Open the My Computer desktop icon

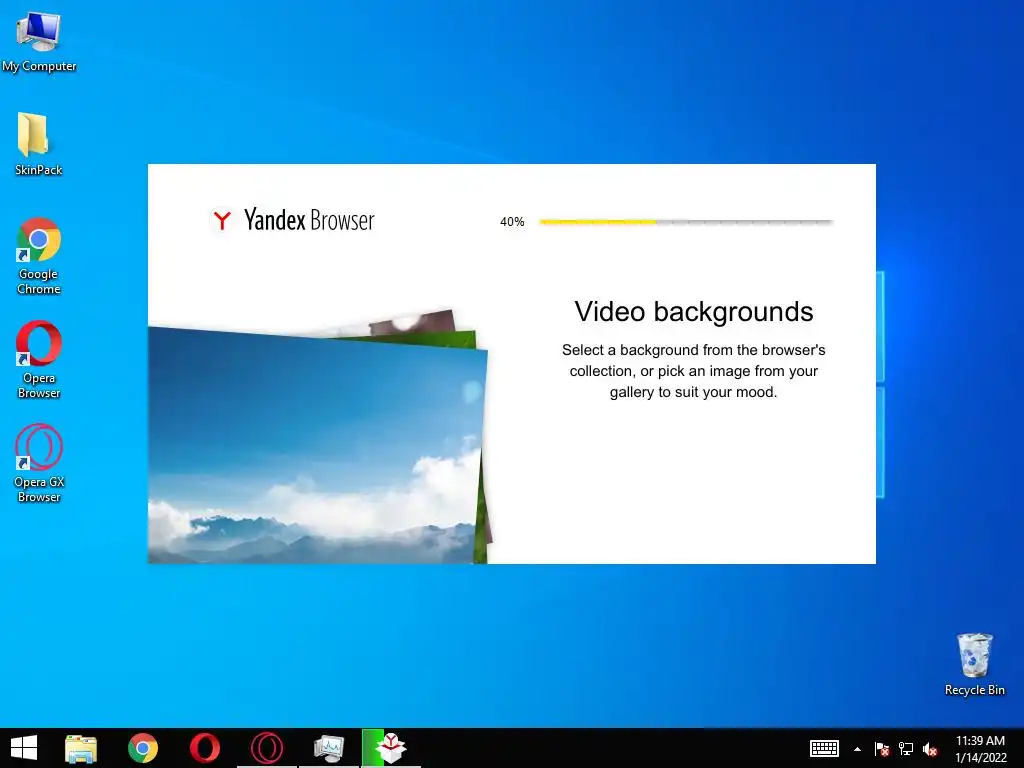(x=39, y=41)
